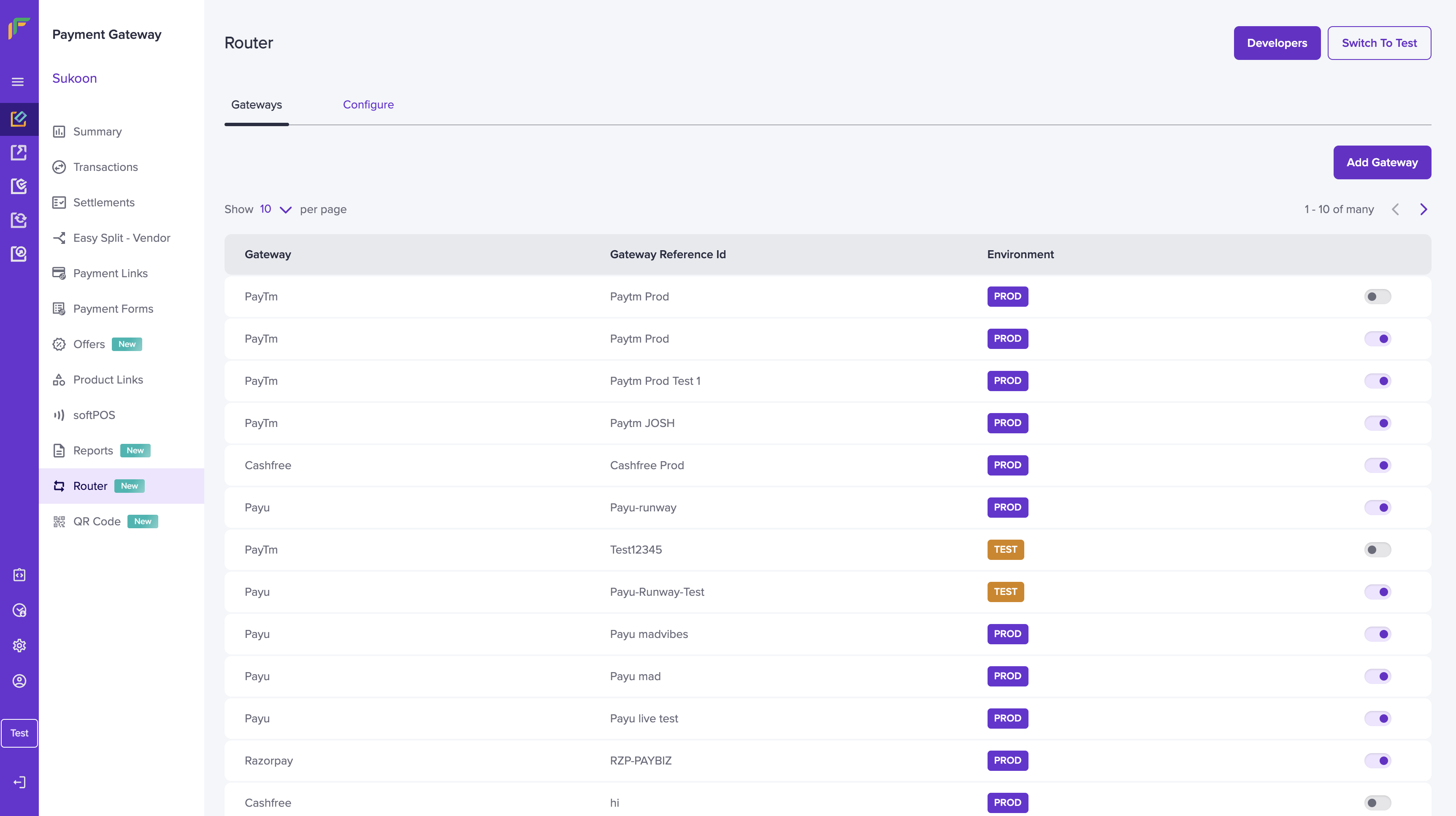
Task: Disable the Cashfree Prod gateway toggle
Action: click(1377, 465)
